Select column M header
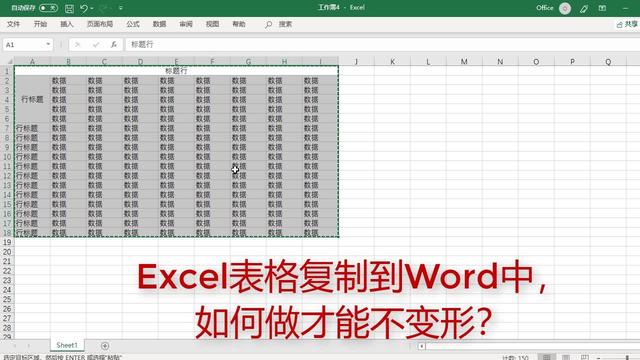Viewport: 640px width, 360px height. pos(464,62)
